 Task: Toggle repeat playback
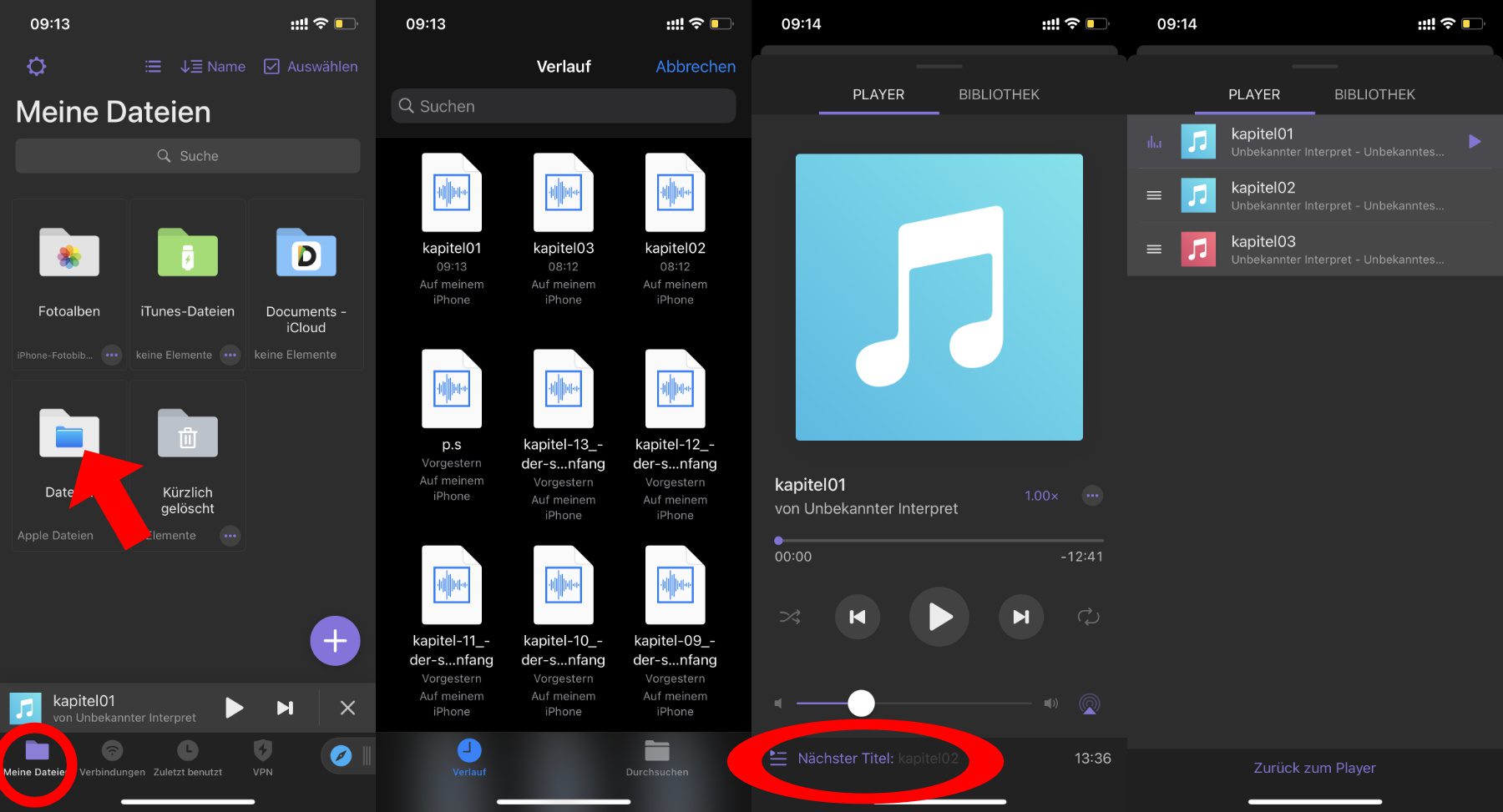(1089, 618)
